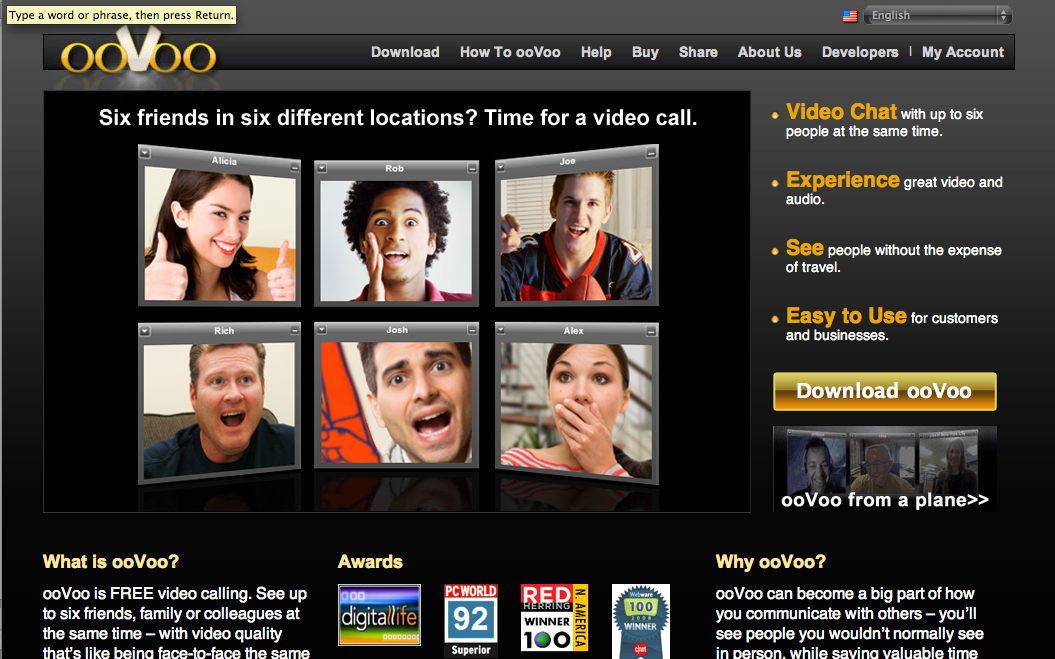This screenshot has height=659, width=1055.
Task: Click Rich's video window
Action: [219, 402]
